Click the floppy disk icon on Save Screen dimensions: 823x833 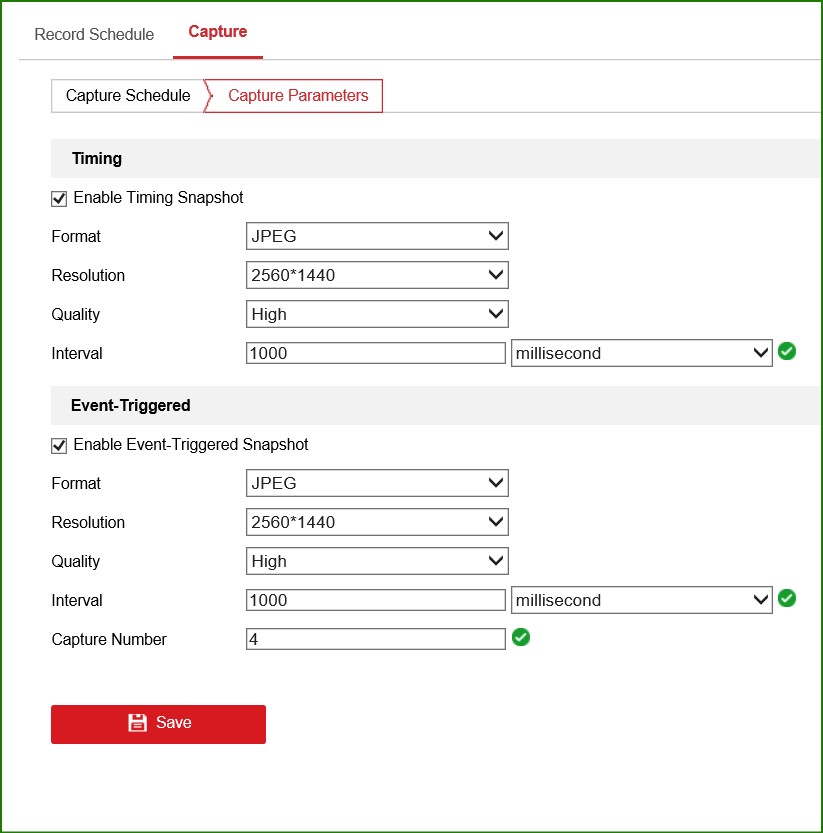(138, 723)
